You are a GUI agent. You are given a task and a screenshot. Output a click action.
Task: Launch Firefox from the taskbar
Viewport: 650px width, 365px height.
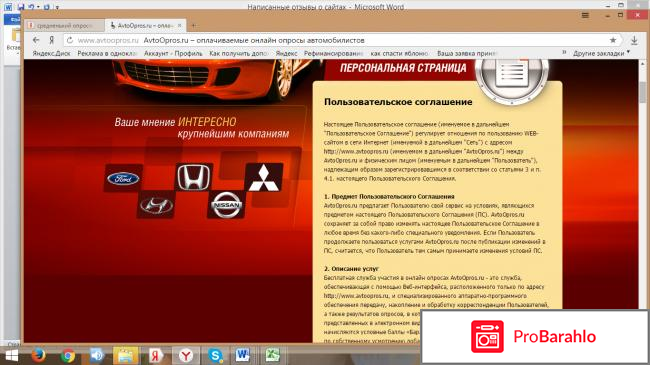pyautogui.click(x=39, y=355)
